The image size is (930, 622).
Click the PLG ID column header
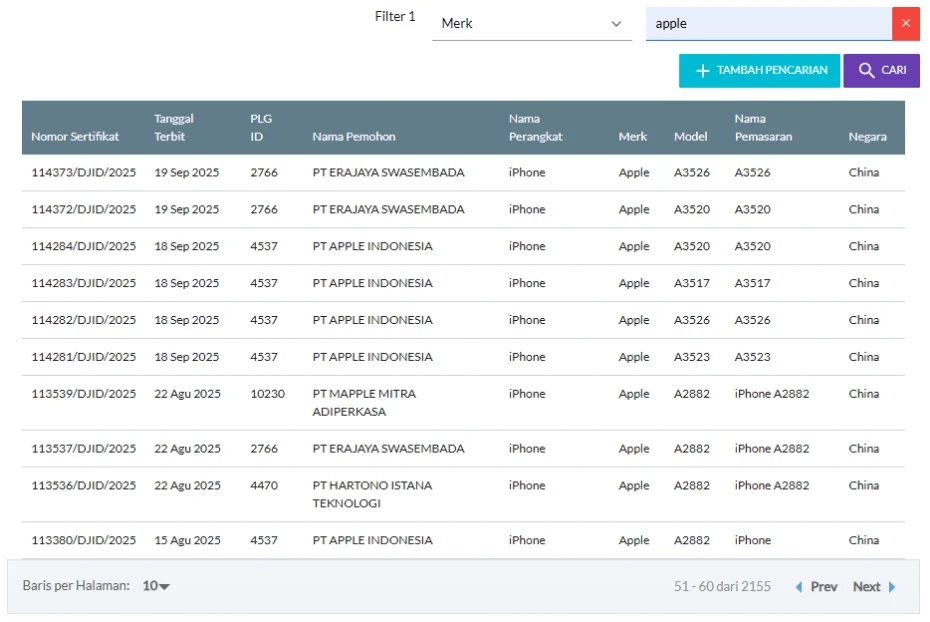260,128
